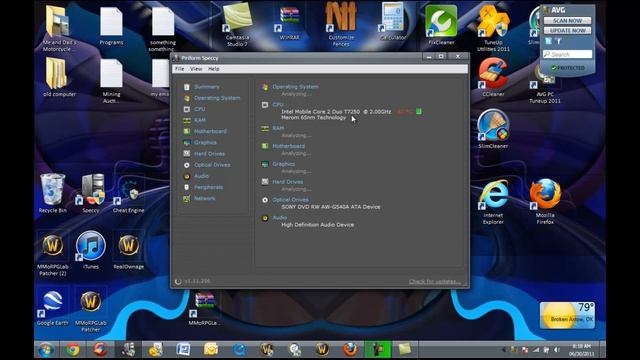Click the AVG gadget search field
The height and width of the screenshot is (360, 640).
[567, 54]
